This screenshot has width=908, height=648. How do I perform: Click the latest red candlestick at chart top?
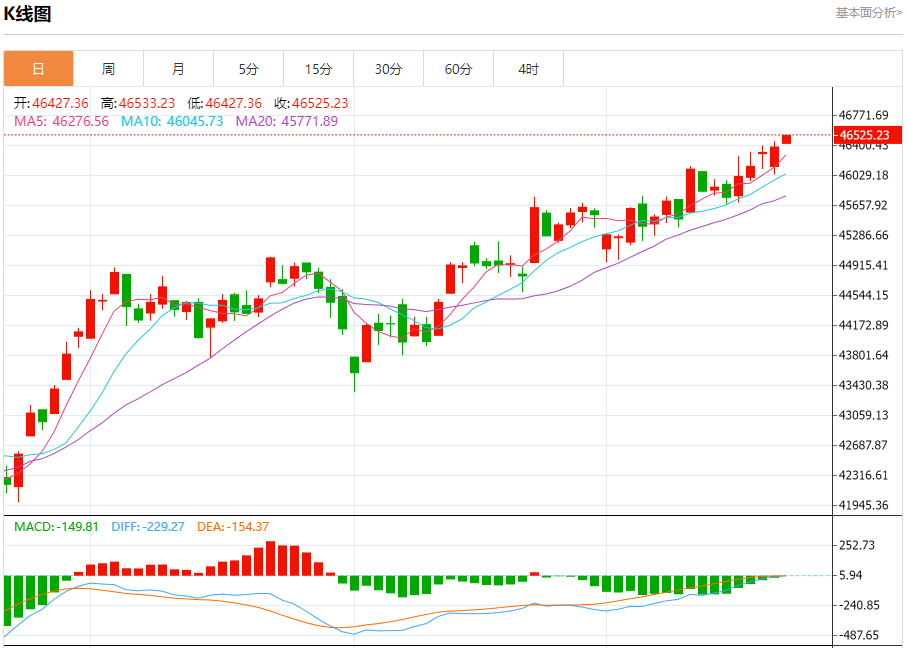coord(786,139)
